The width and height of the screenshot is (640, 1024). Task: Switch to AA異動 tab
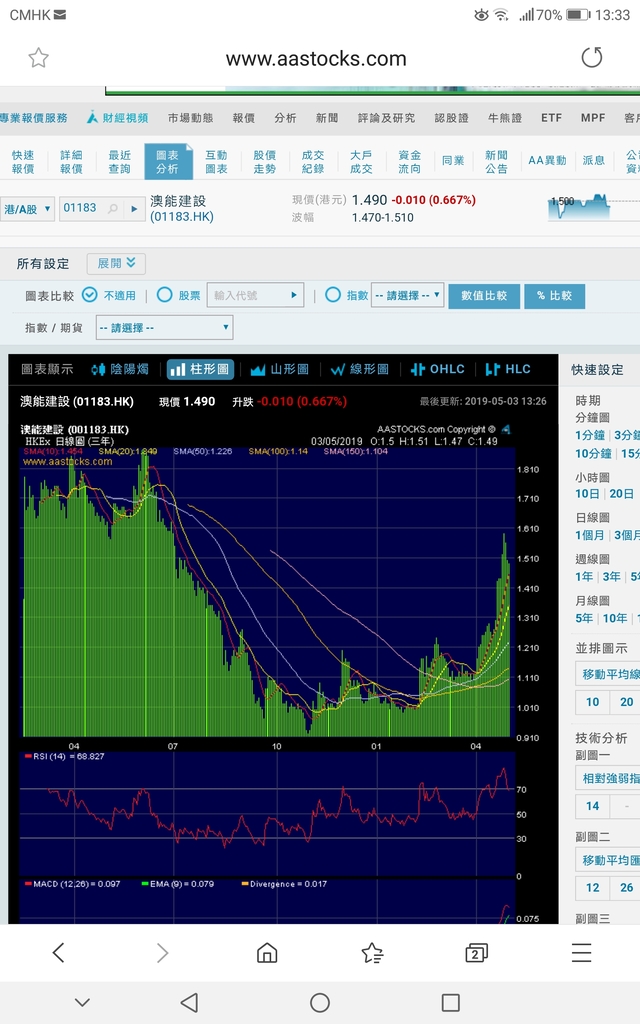(x=547, y=161)
